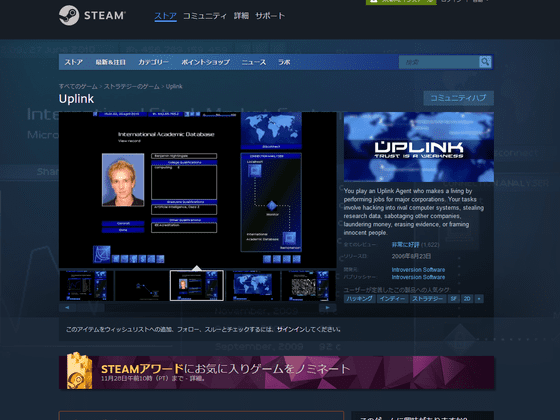
Task: Click the ハッキング tag
Action: pyautogui.click(x=360, y=299)
